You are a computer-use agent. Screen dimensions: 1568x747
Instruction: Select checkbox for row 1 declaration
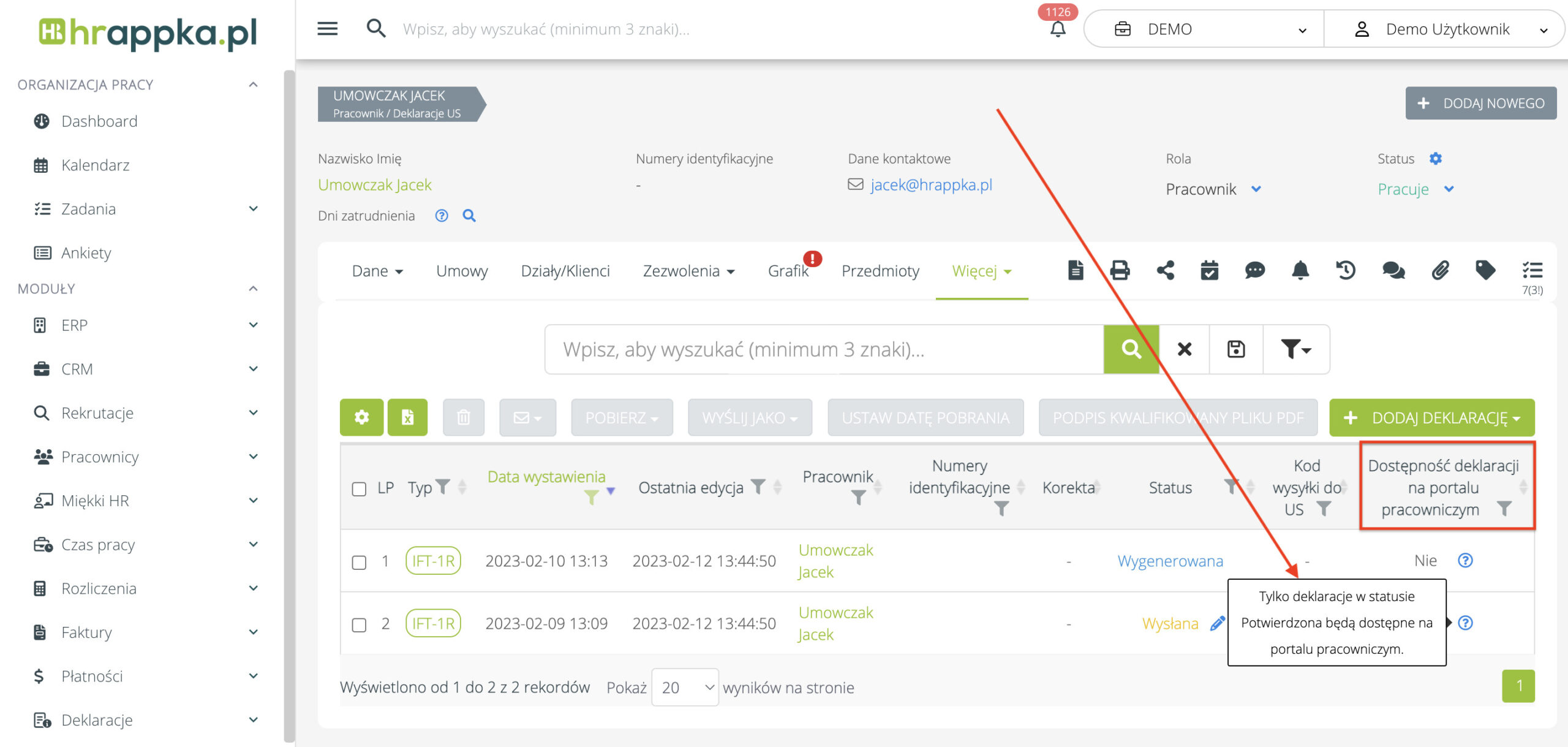coord(359,562)
